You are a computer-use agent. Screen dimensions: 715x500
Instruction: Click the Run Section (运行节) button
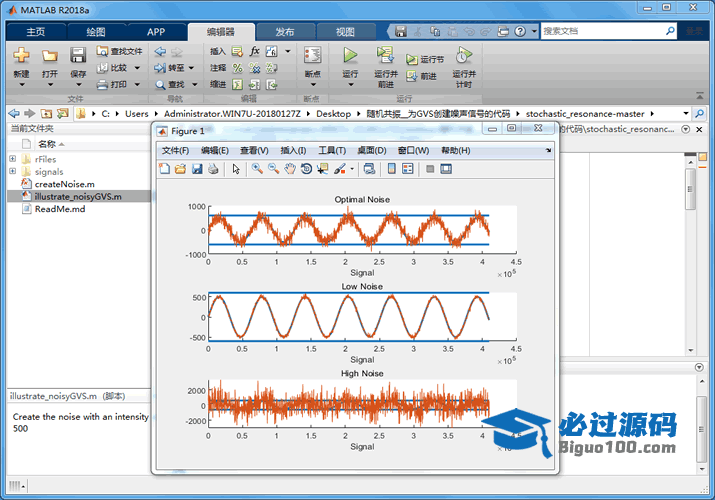tap(425, 59)
